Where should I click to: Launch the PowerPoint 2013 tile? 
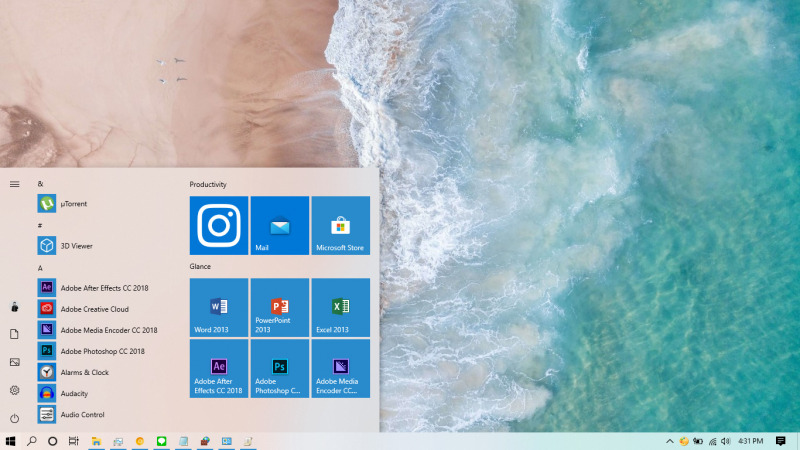coord(280,308)
